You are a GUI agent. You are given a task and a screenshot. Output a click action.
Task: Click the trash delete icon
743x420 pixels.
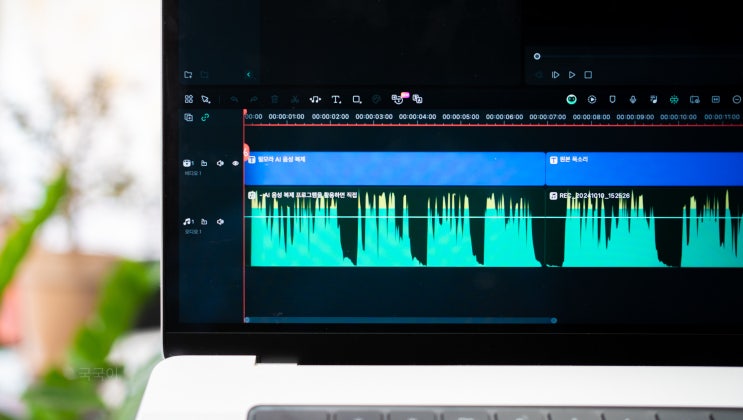click(274, 99)
